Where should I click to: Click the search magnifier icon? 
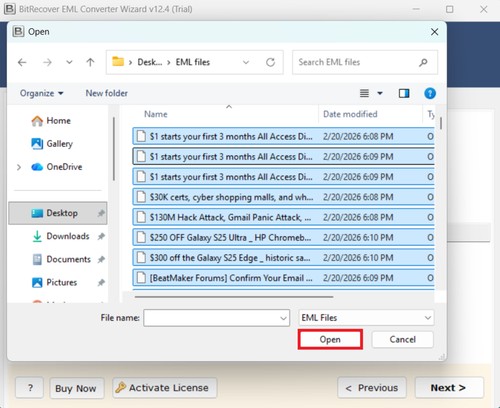(x=423, y=62)
